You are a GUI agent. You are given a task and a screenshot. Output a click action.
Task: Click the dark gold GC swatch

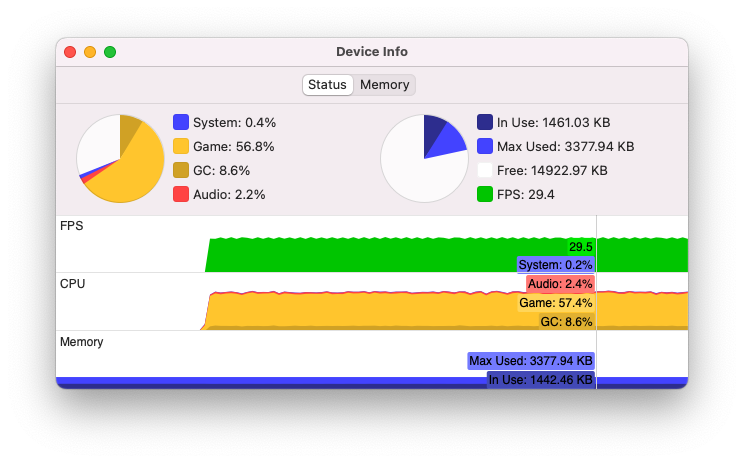pos(181,170)
